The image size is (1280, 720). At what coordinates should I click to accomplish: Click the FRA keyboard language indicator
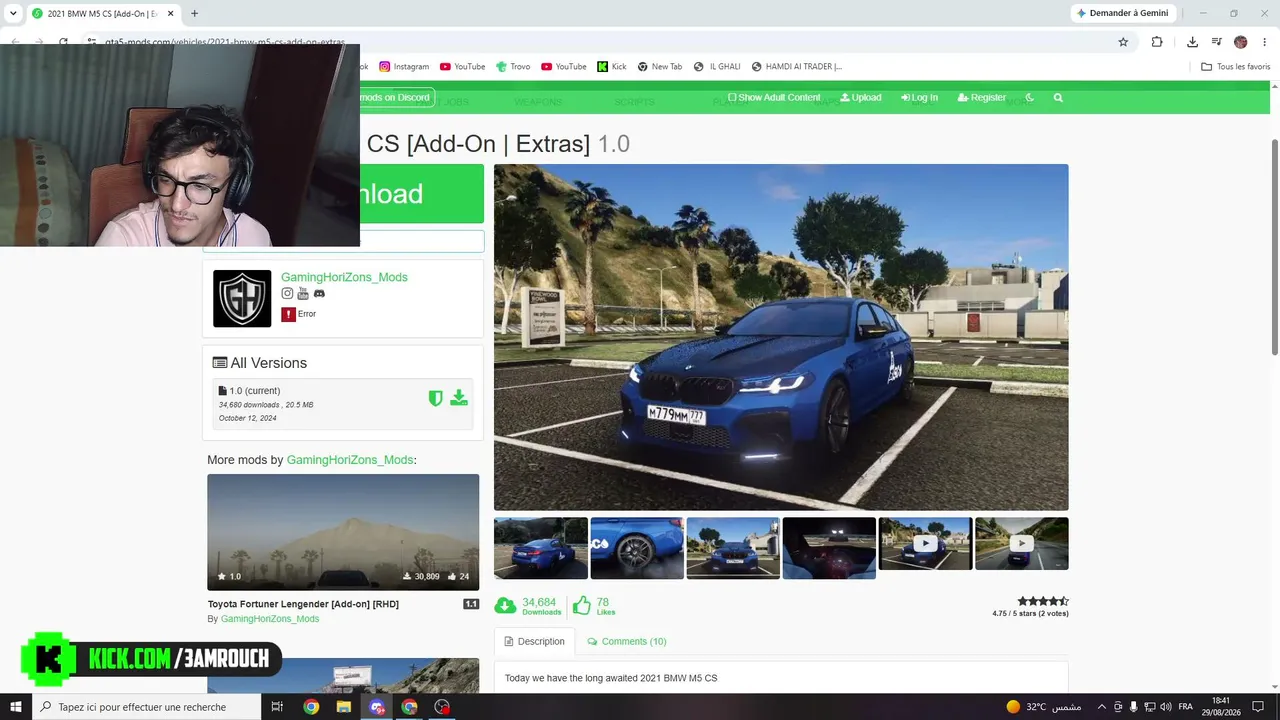pos(1186,707)
